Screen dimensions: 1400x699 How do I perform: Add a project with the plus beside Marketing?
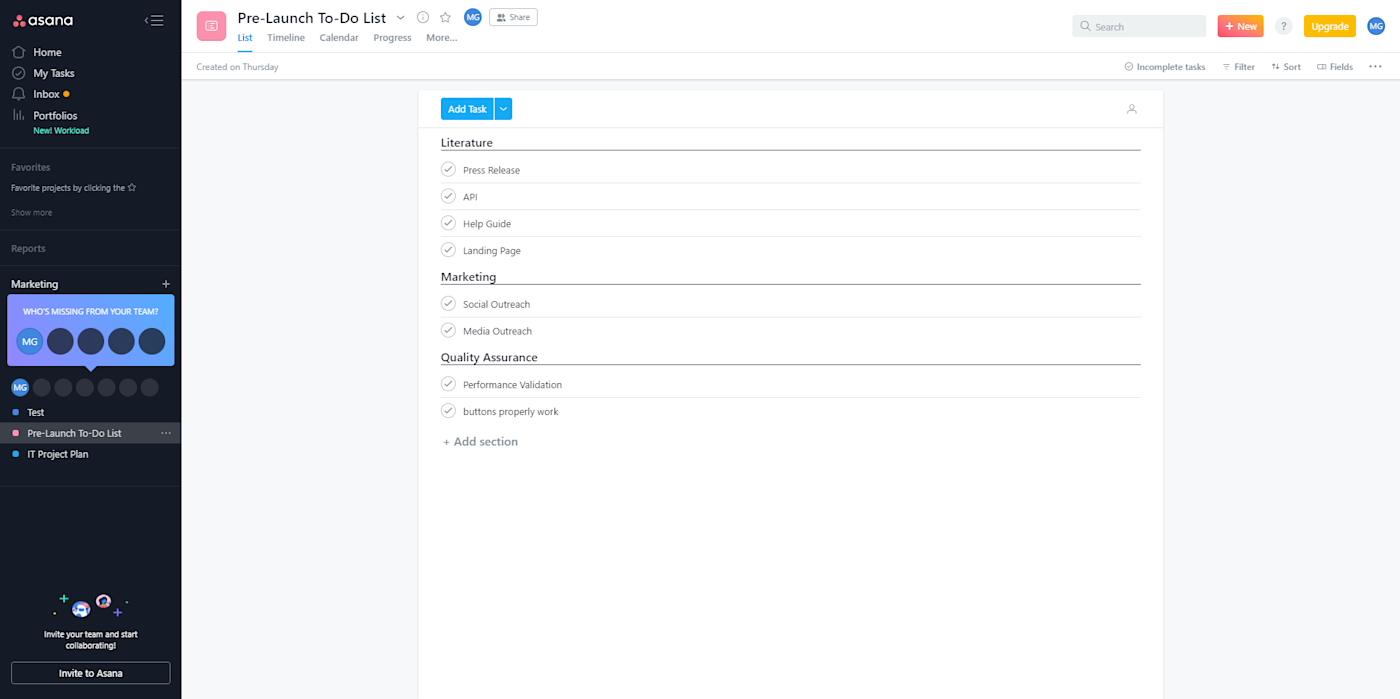[x=166, y=284]
